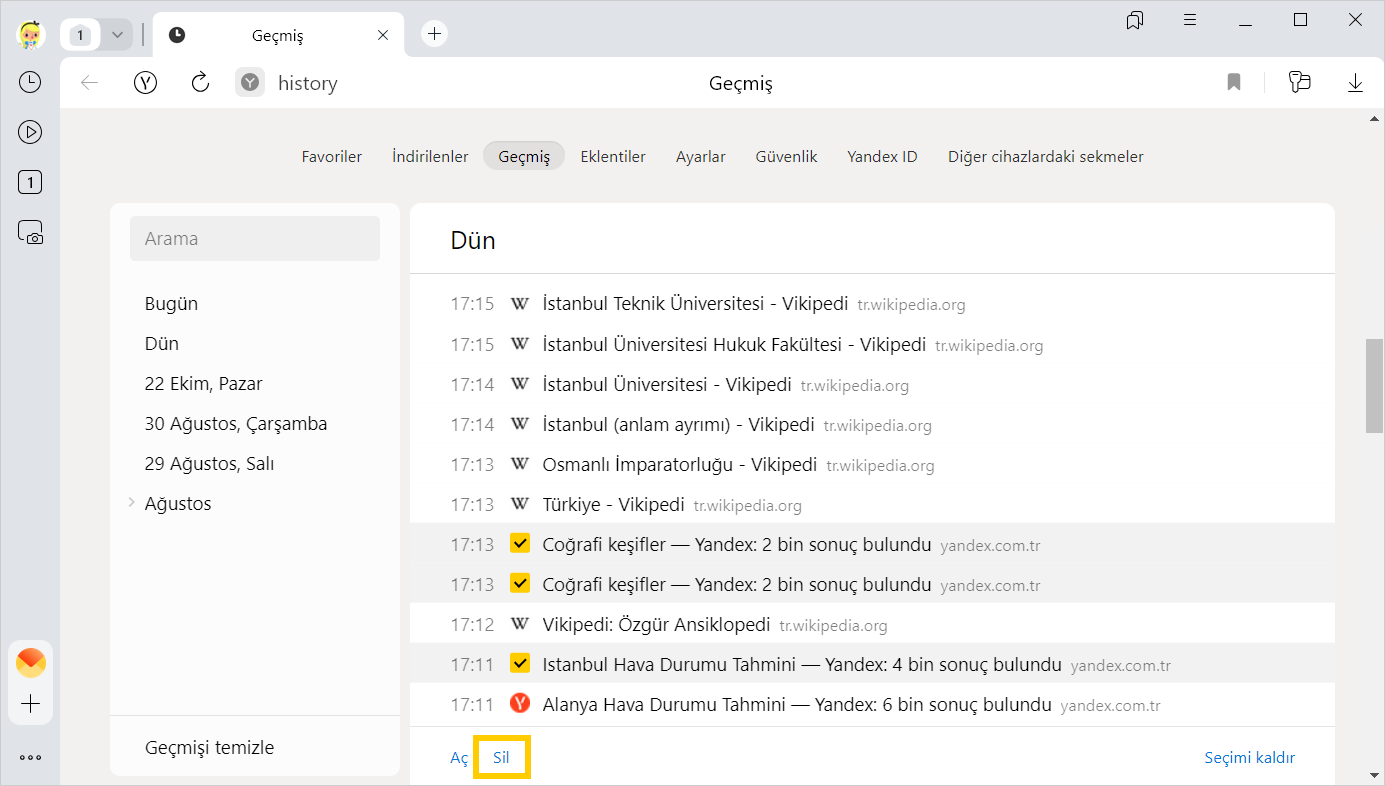Click the Arama search field

pos(255,239)
